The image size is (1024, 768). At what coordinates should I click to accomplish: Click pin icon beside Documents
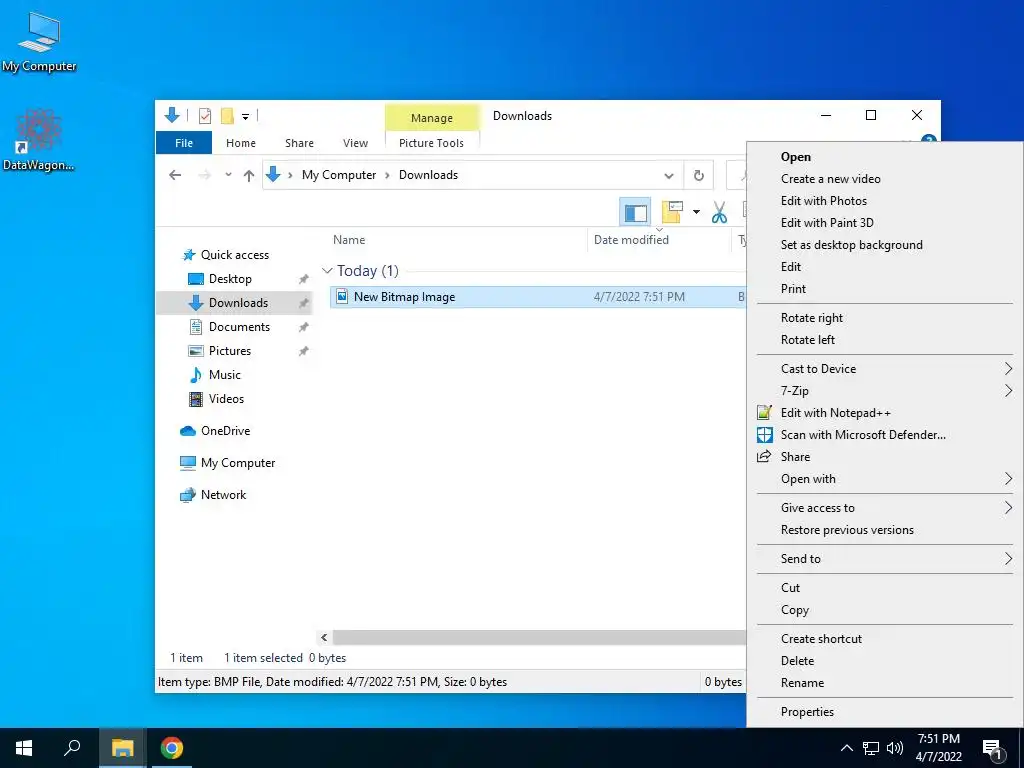304,327
